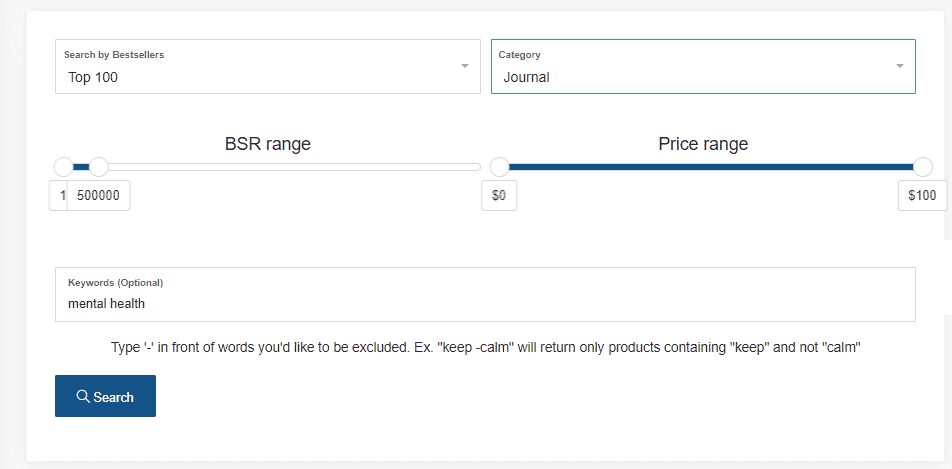Click the $100 price value box

922,196
